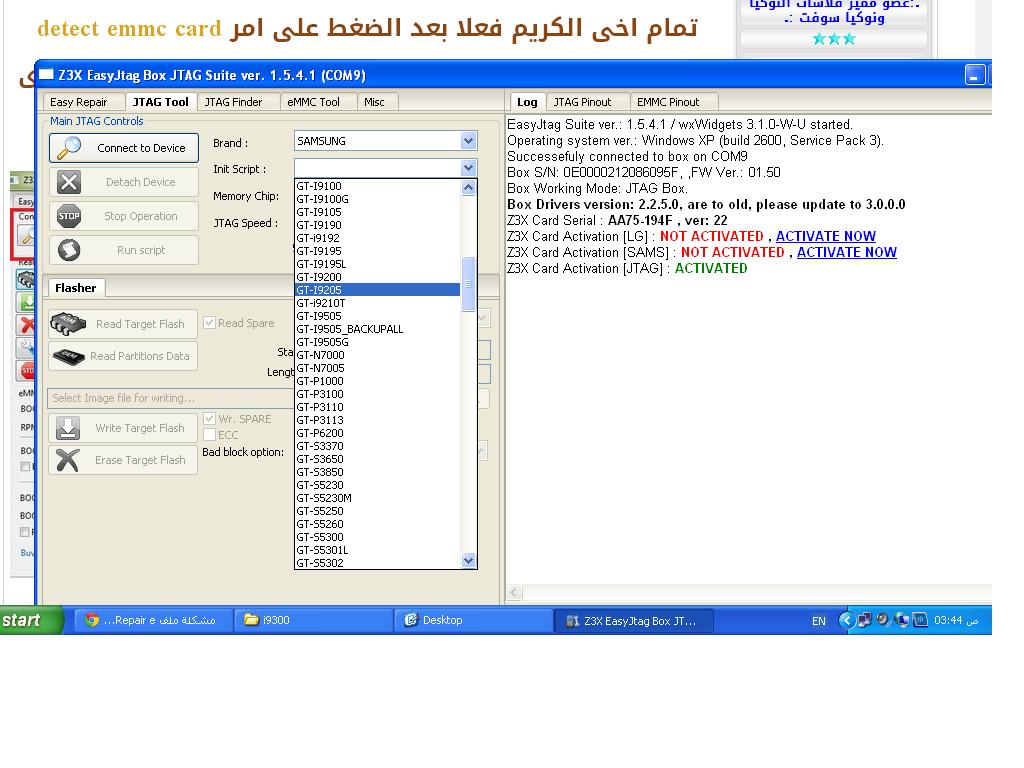Pick GT-P3100 from the dropdown list
Screen dimensions: 1024x768
tap(377, 394)
